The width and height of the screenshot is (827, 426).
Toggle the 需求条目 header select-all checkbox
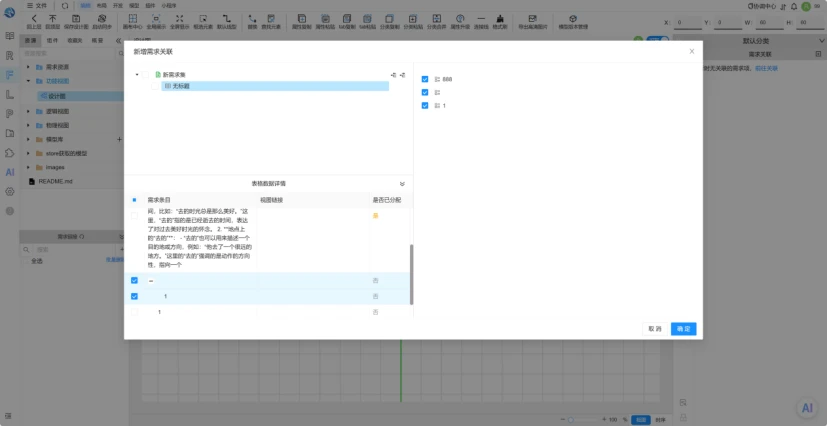(134, 200)
